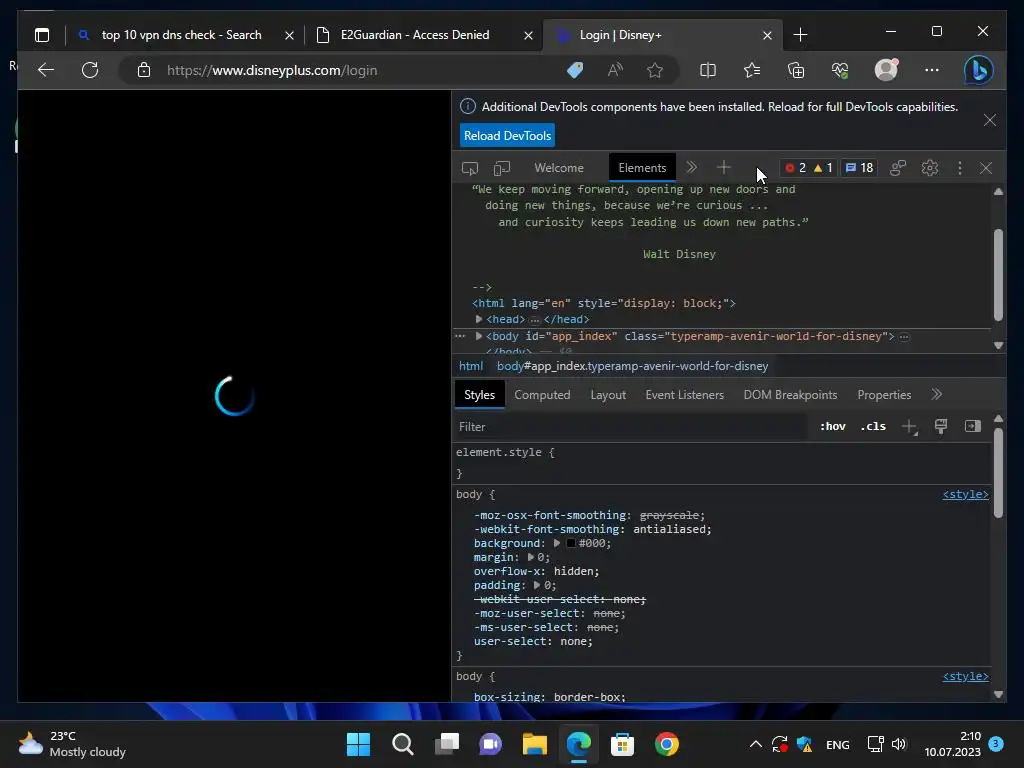
Task: Reload the Disney+ page
Action: 90,70
